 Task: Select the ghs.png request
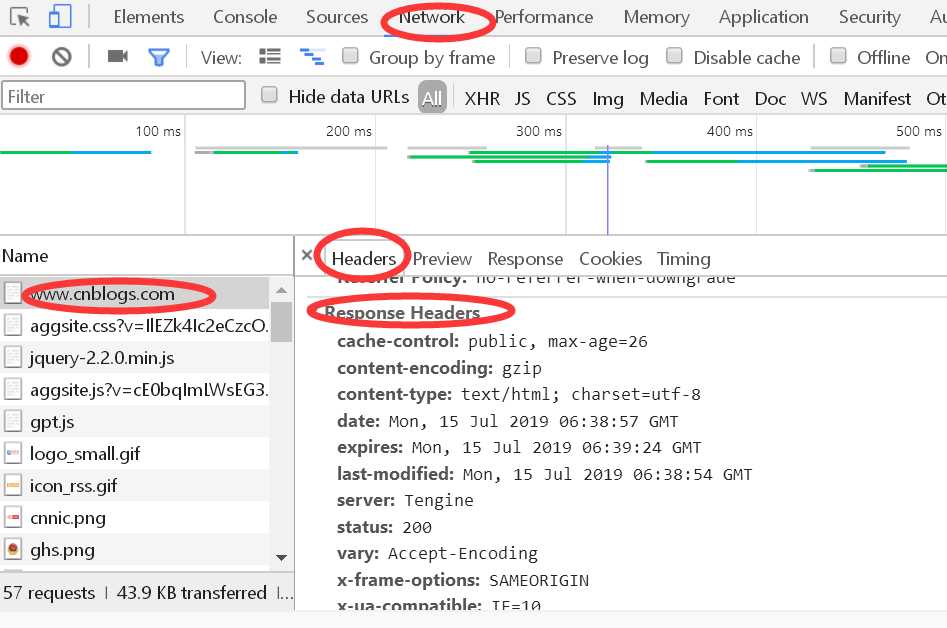[x=135, y=550]
